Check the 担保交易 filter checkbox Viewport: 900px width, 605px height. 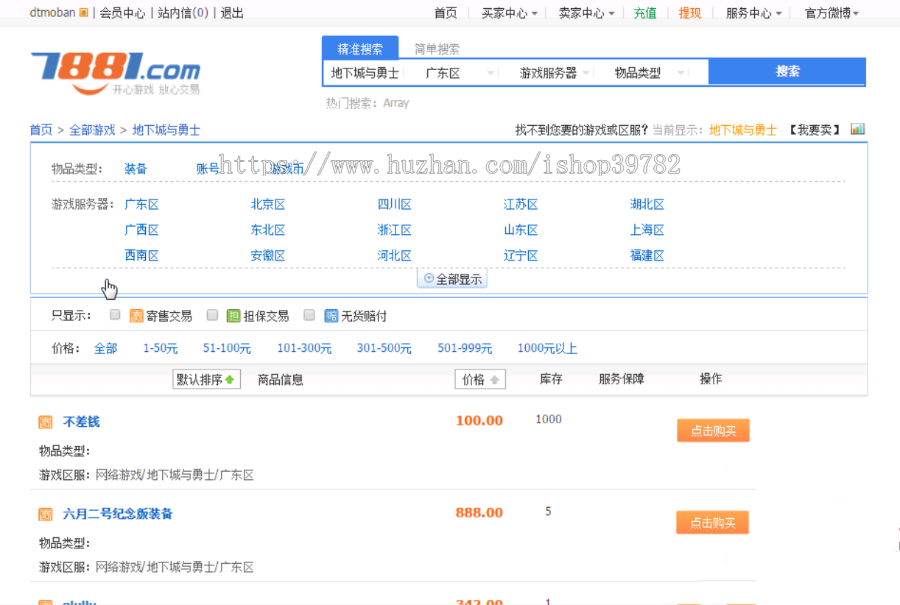212,315
